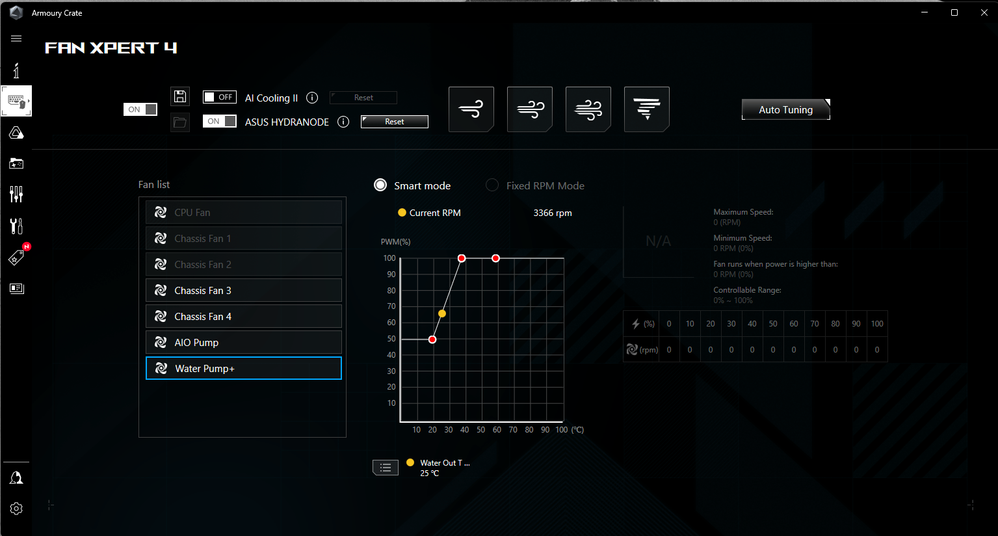Open the Game Library icon in sidebar

coord(16,164)
